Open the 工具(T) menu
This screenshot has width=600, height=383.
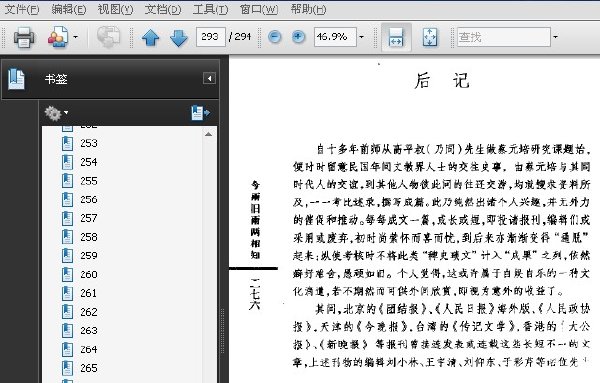(210, 9)
